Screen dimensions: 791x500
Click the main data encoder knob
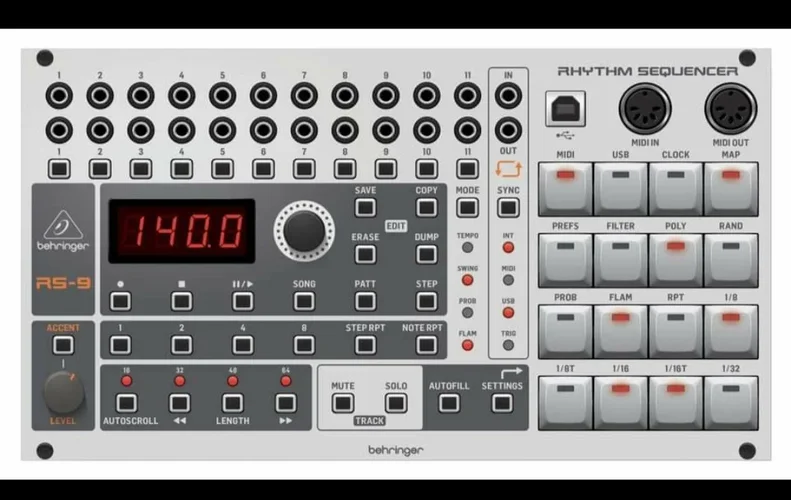click(304, 231)
